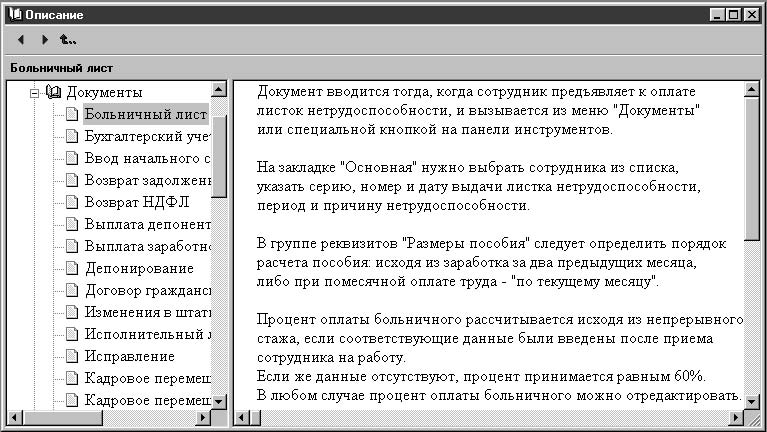Image resolution: width=767 pixels, height=432 pixels.
Task: Click the book icon next to Документы
Action: pyautogui.click(x=54, y=93)
